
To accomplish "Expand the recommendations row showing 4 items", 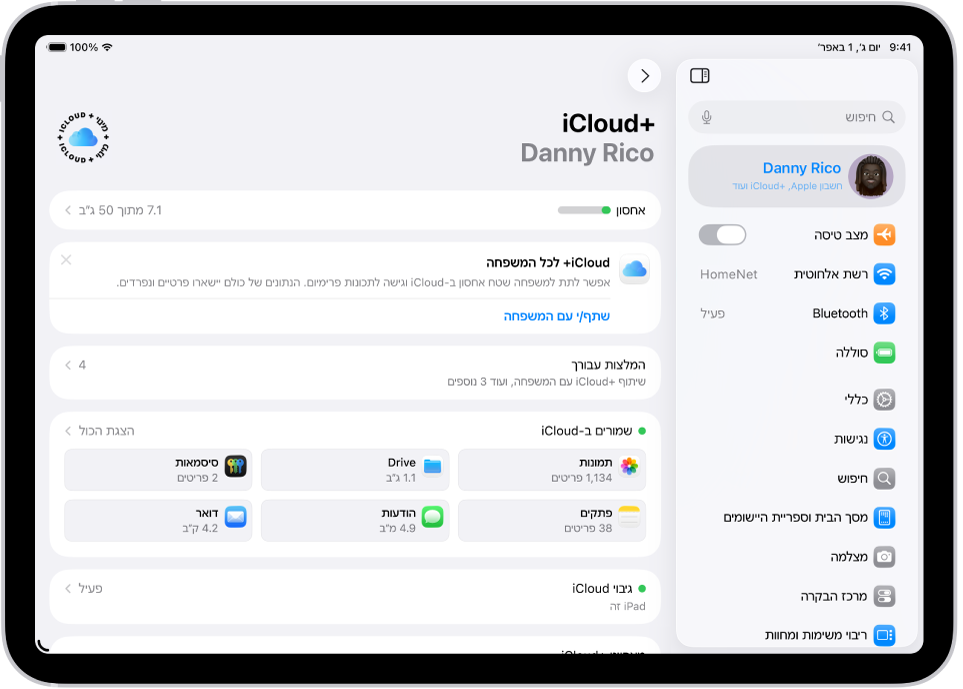I will tap(355, 371).
